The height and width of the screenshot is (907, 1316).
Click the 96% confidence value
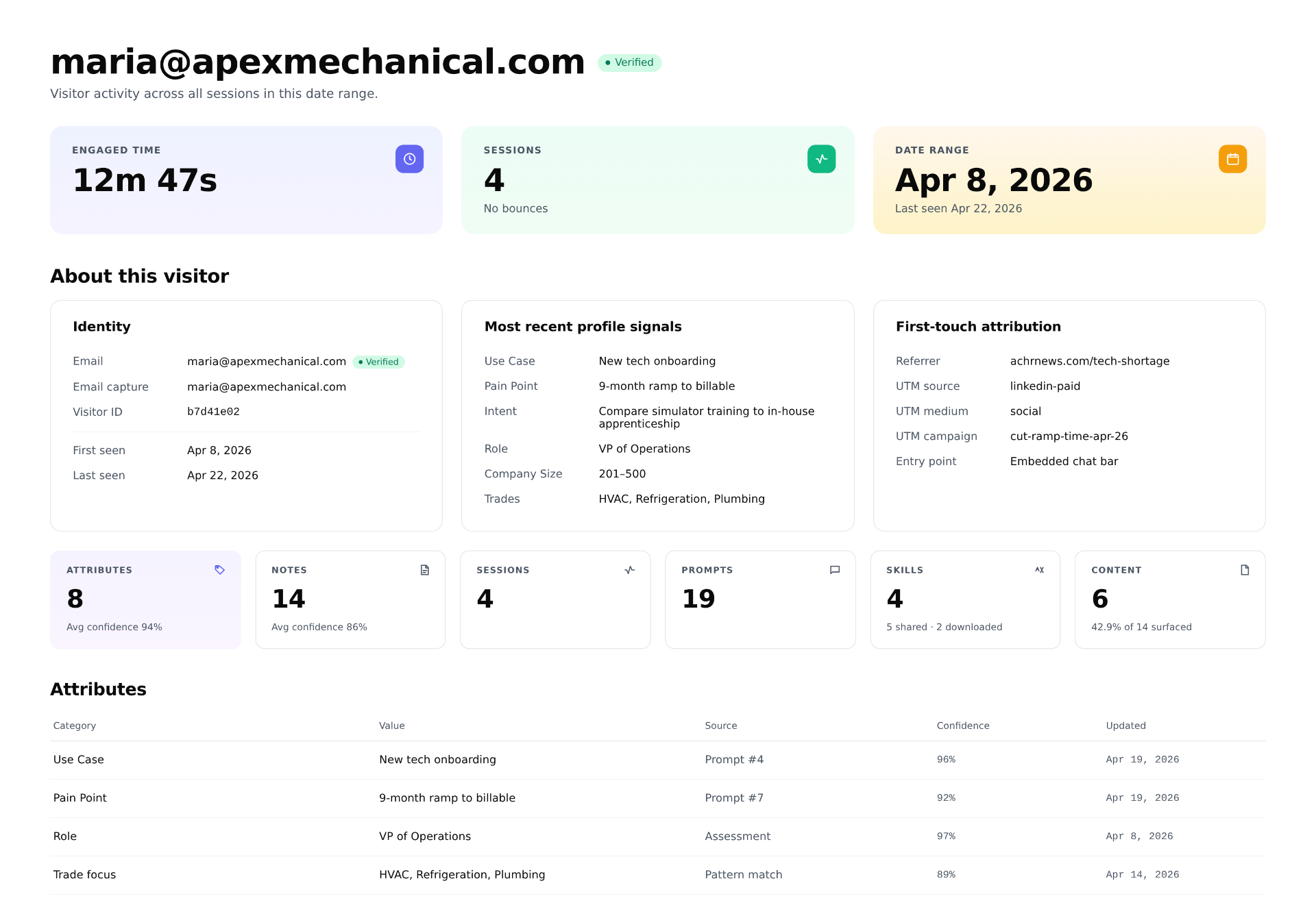pos(946,760)
